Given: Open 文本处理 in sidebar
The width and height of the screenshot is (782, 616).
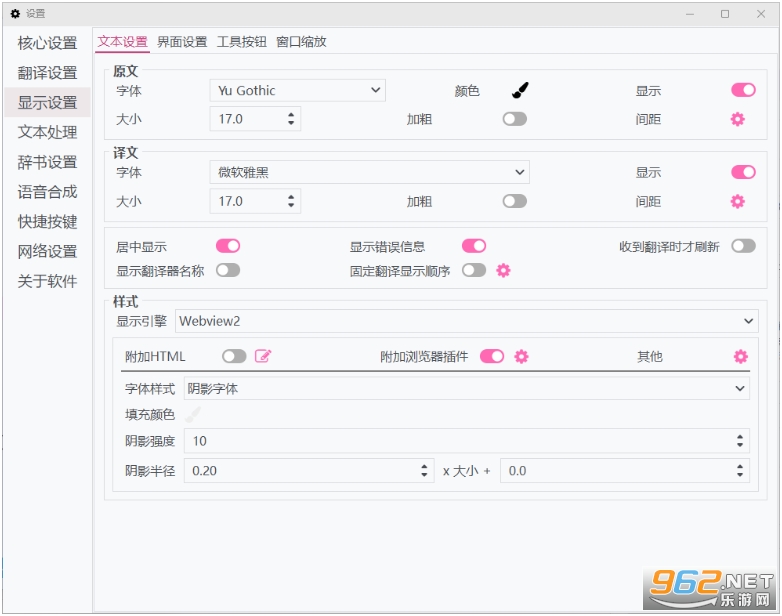Looking at the screenshot, I should (x=47, y=132).
